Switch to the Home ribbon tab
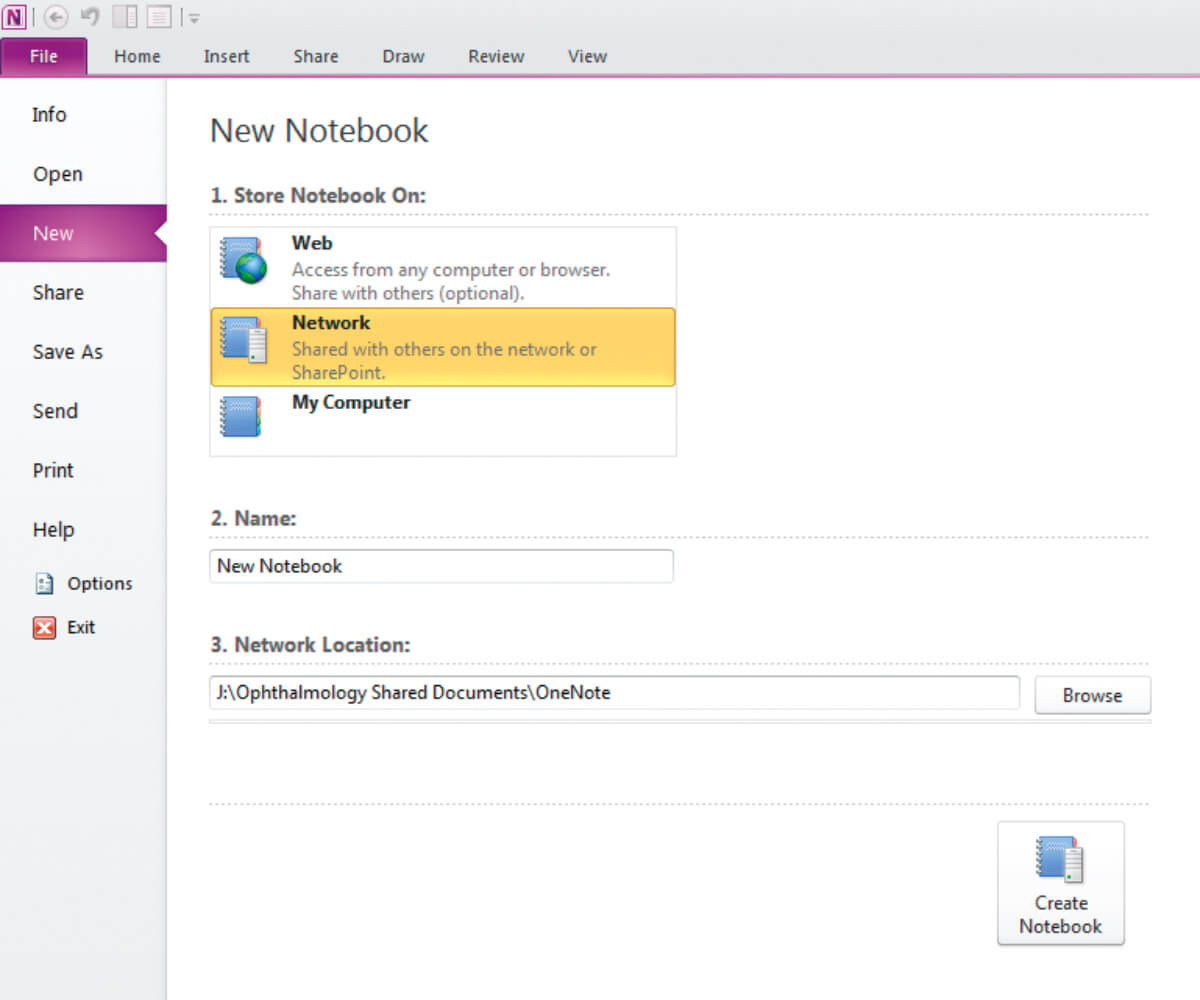The width and height of the screenshot is (1200, 1000). coord(137,57)
